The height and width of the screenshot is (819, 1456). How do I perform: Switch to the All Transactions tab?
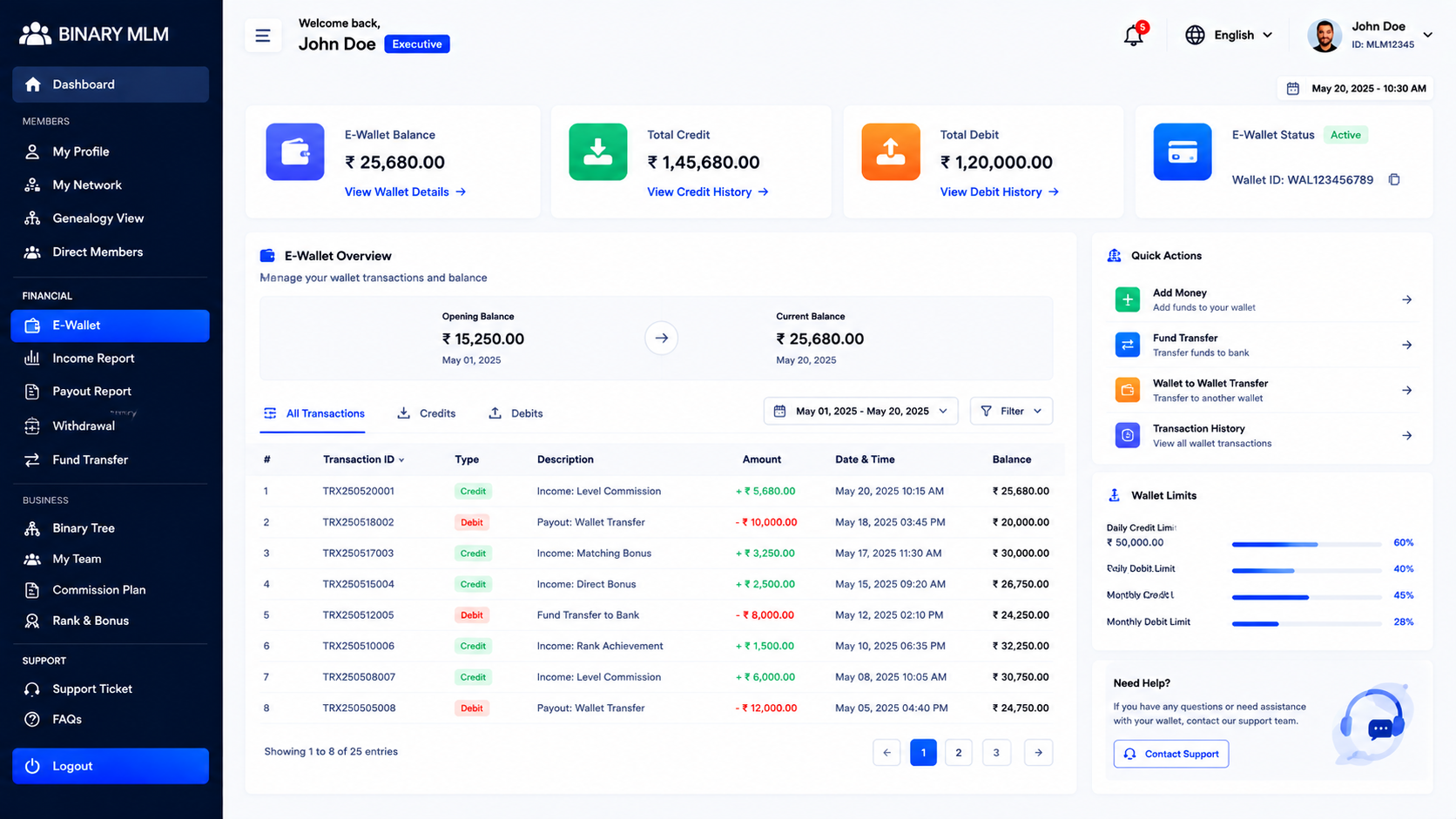click(x=314, y=413)
